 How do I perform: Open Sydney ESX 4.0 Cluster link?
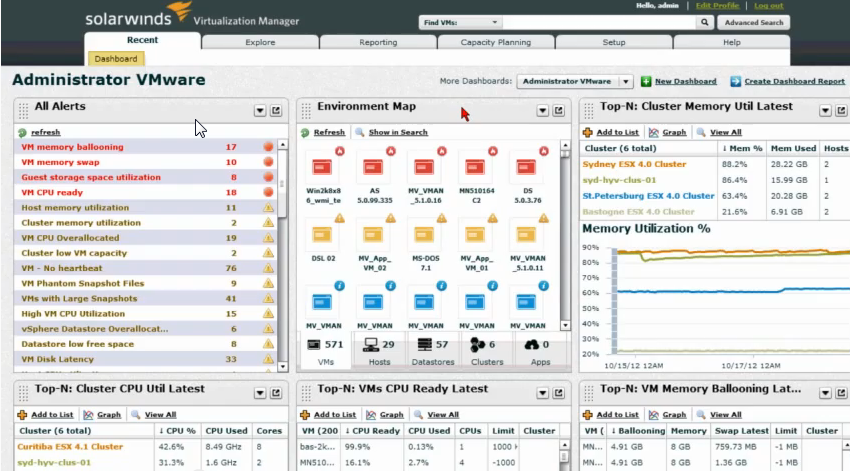click(634, 164)
